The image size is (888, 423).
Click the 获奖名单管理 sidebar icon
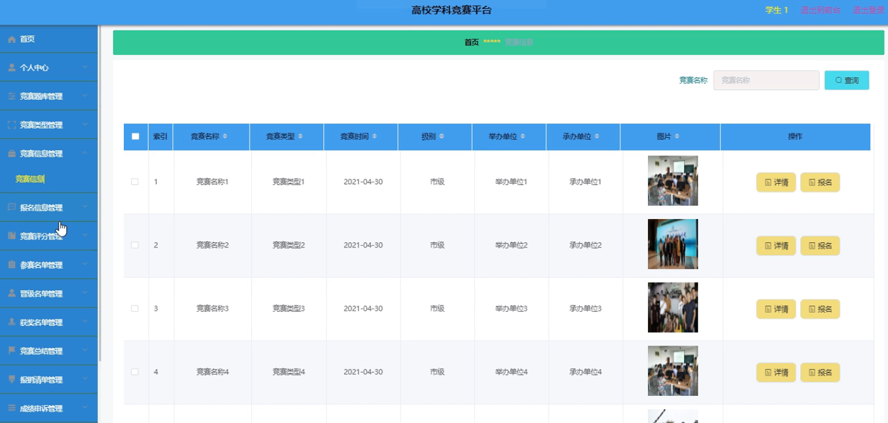[x=12, y=322]
